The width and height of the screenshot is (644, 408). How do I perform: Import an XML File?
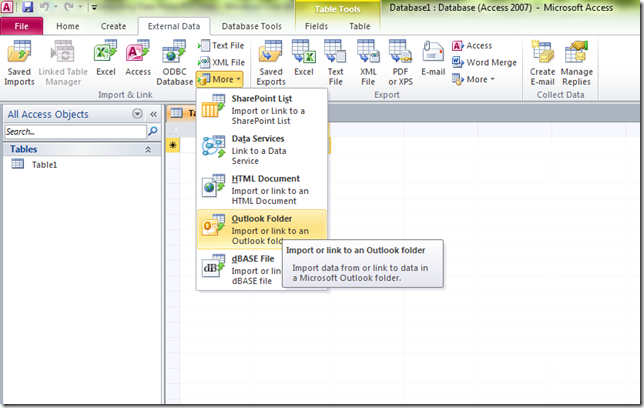click(221, 62)
